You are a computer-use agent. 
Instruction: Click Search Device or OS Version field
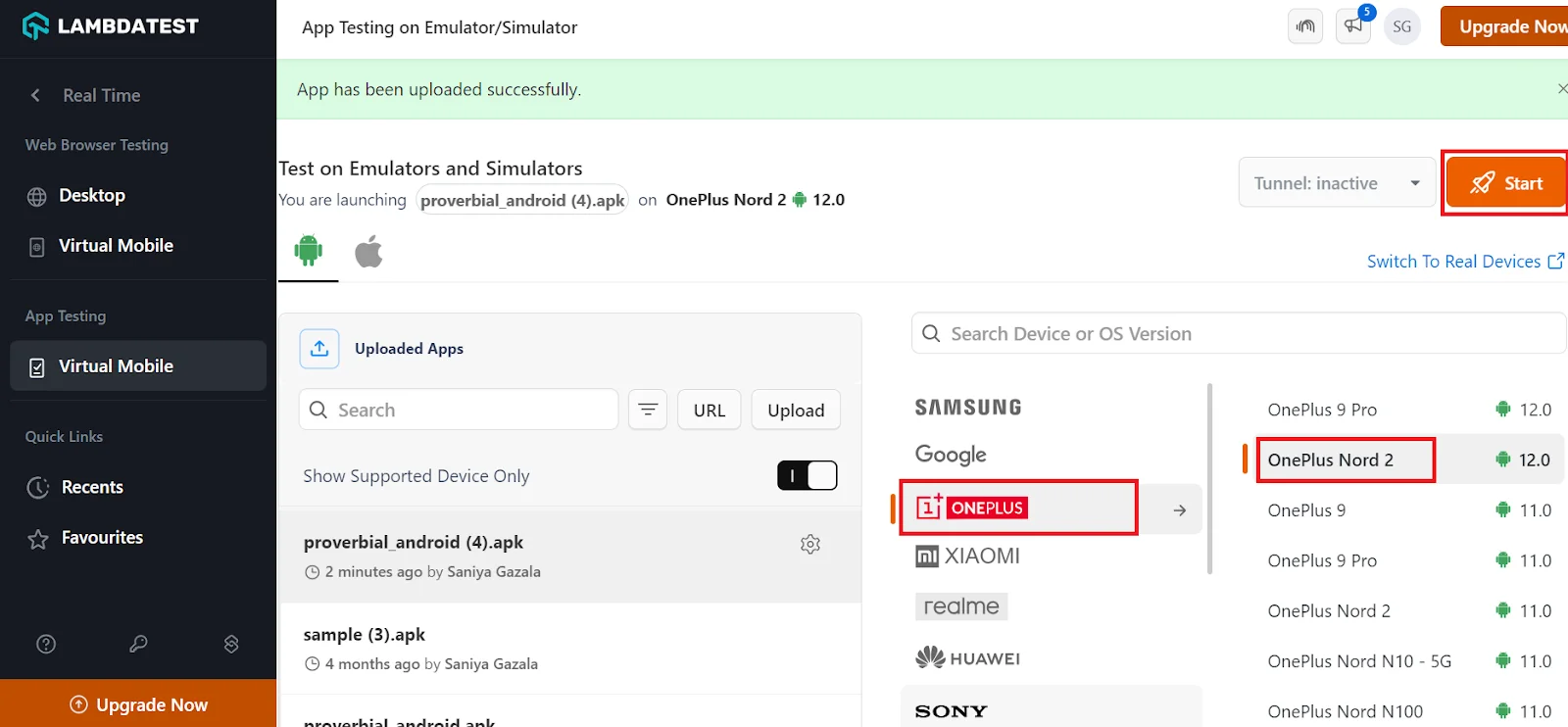1239,333
